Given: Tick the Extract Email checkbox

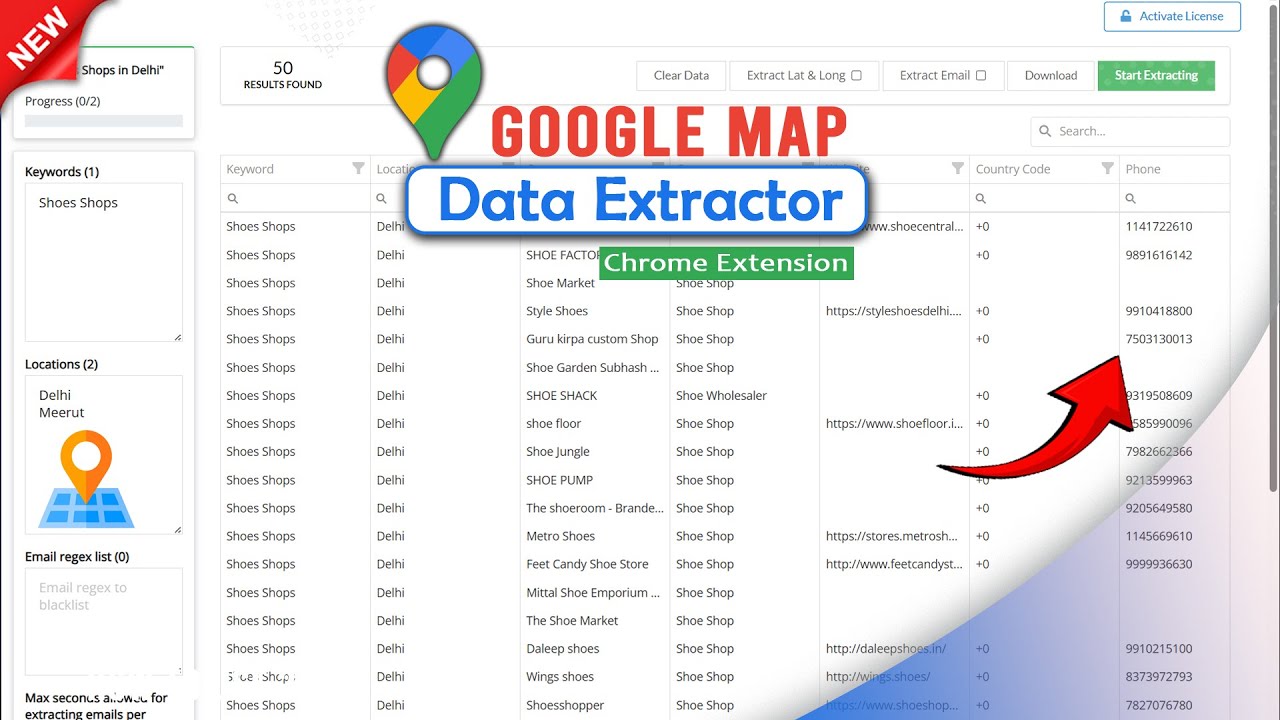Looking at the screenshot, I should [x=981, y=75].
